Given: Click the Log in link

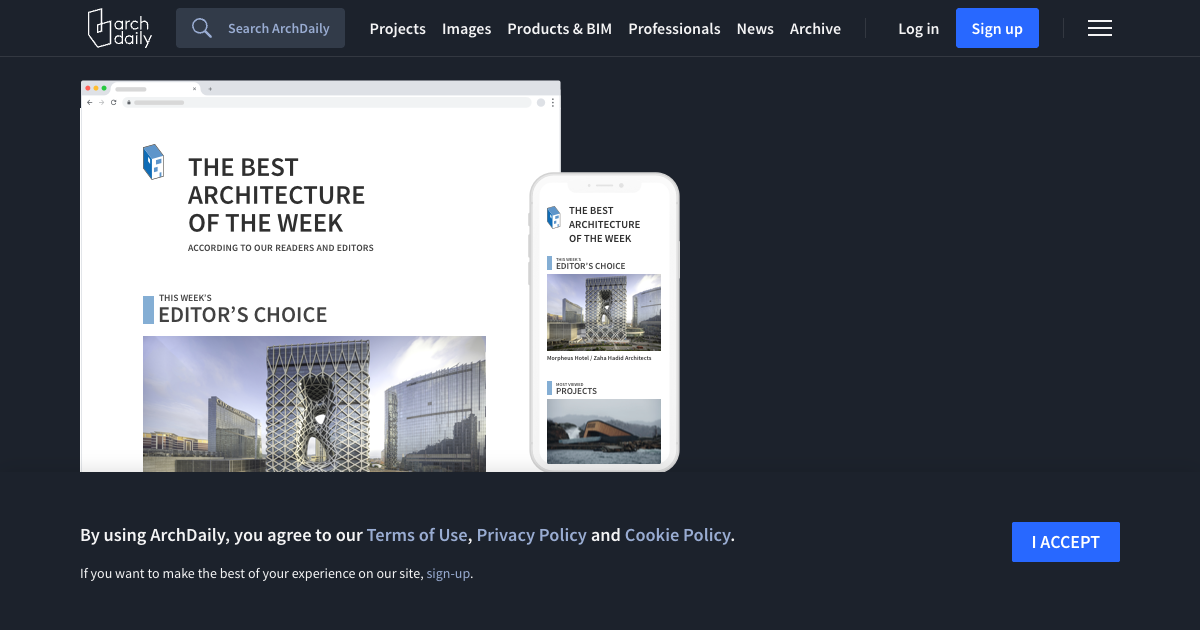Looking at the screenshot, I should pyautogui.click(x=918, y=28).
